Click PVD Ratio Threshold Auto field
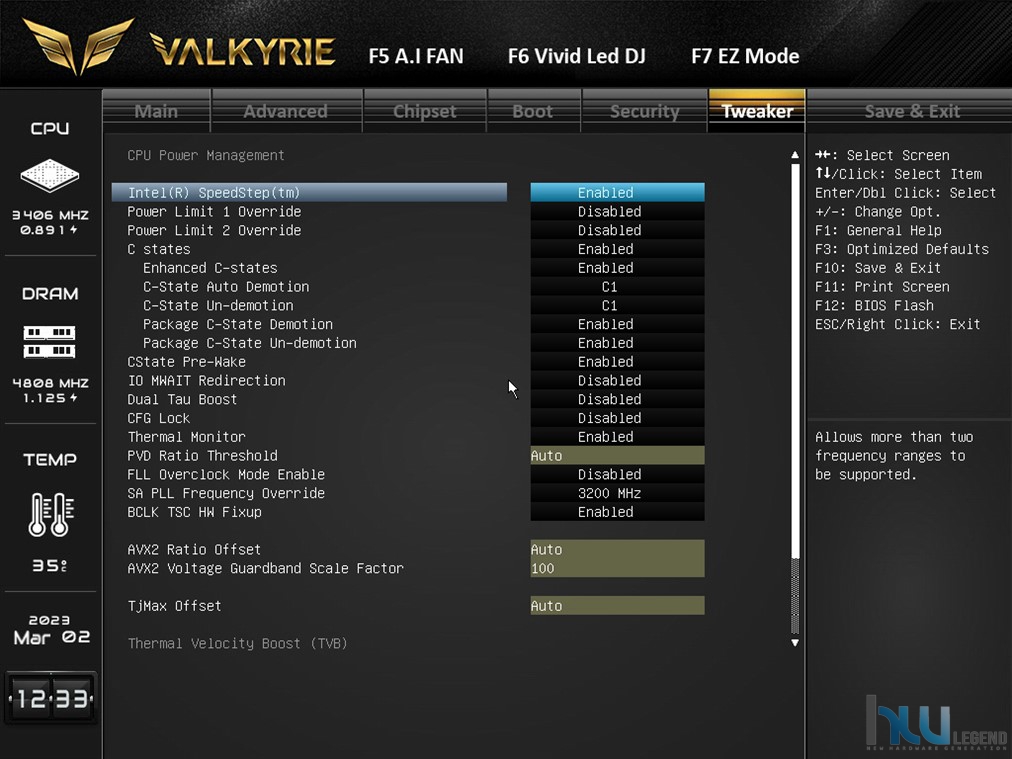 [618, 456]
